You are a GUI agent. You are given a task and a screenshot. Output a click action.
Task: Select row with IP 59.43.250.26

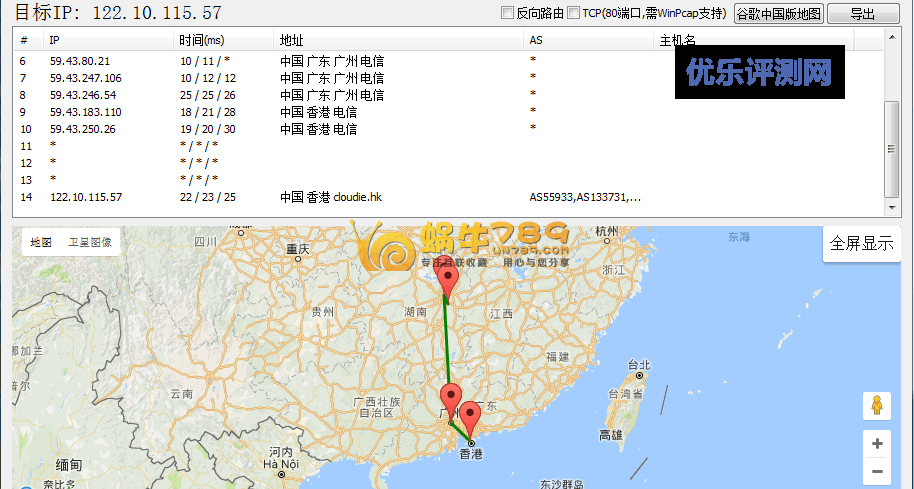pyautogui.click(x=448, y=129)
